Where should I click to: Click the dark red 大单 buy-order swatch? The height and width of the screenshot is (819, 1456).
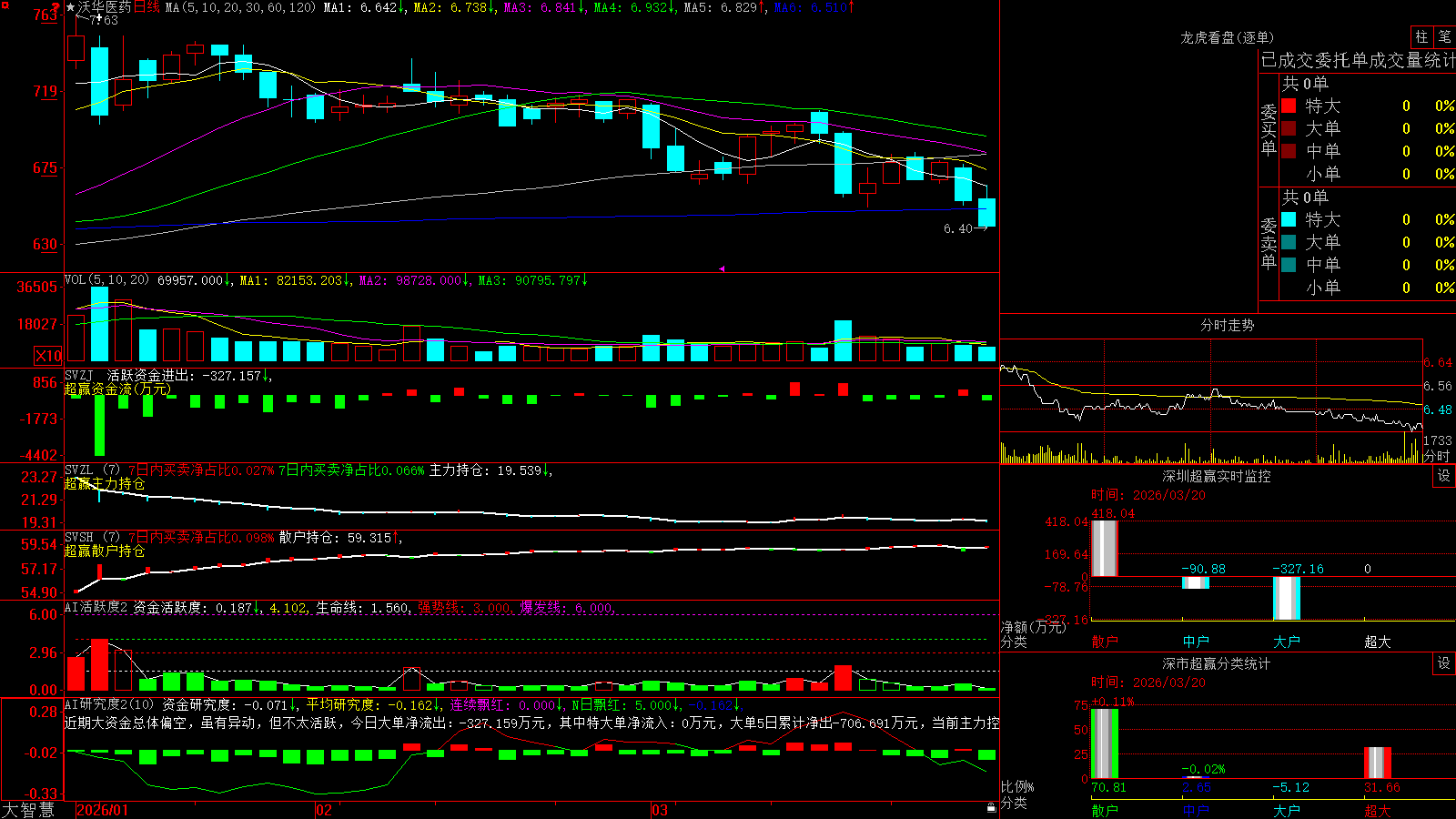coord(1289,128)
